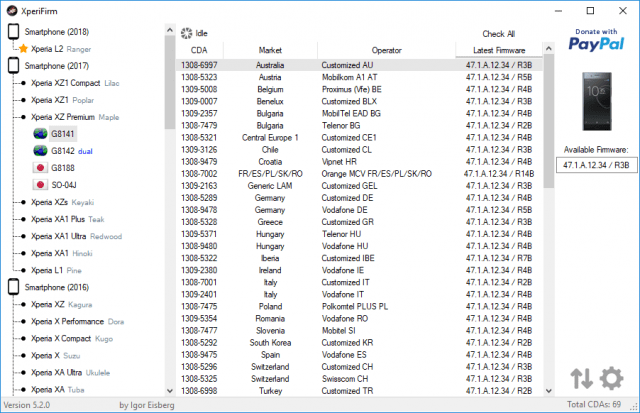The width and height of the screenshot is (640, 413).
Task: Sort by the Market column header
Action: (270, 50)
